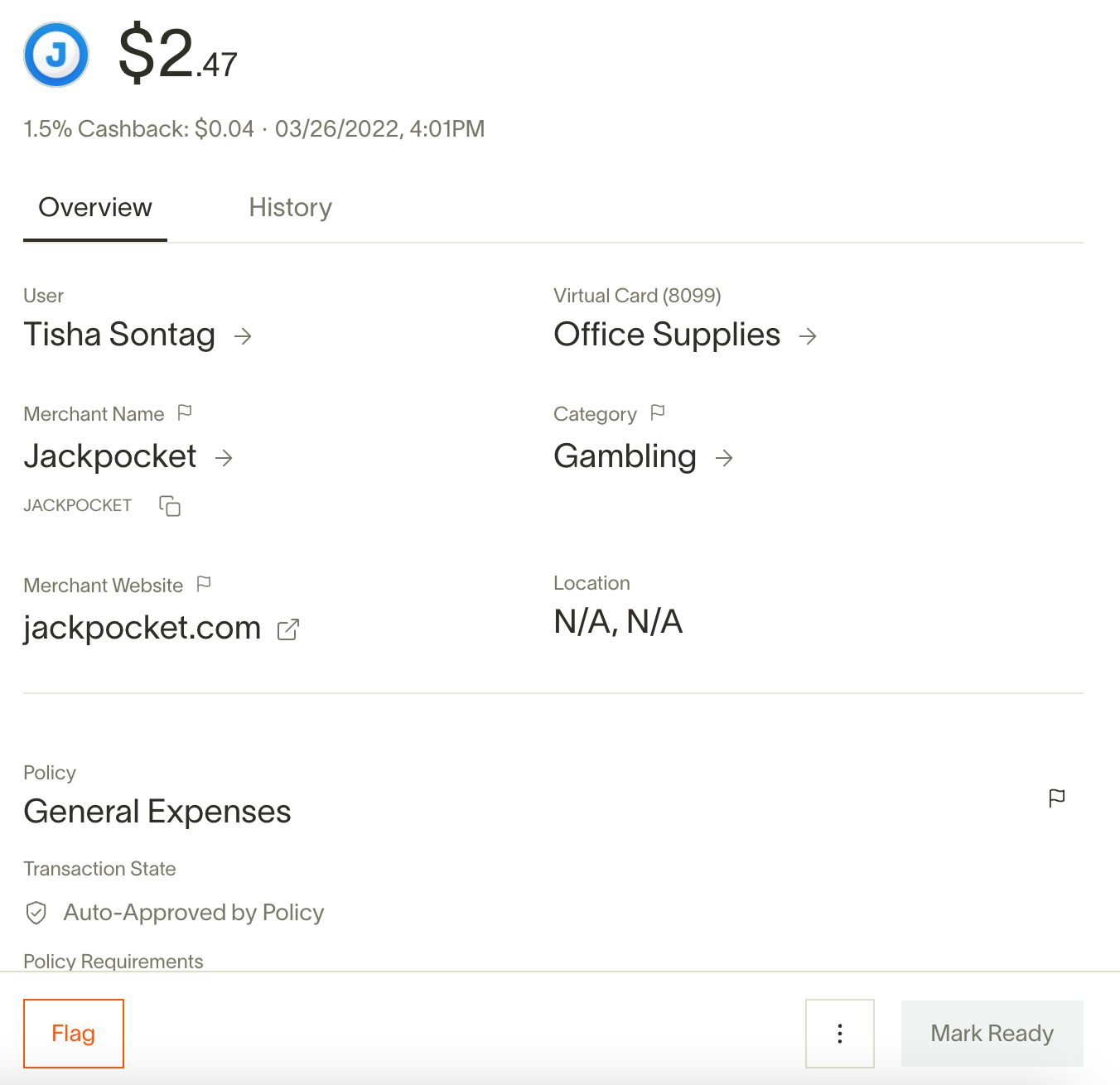Visit the jackpocket.com website link
Screen dimensions: 1120x1085
142,628
